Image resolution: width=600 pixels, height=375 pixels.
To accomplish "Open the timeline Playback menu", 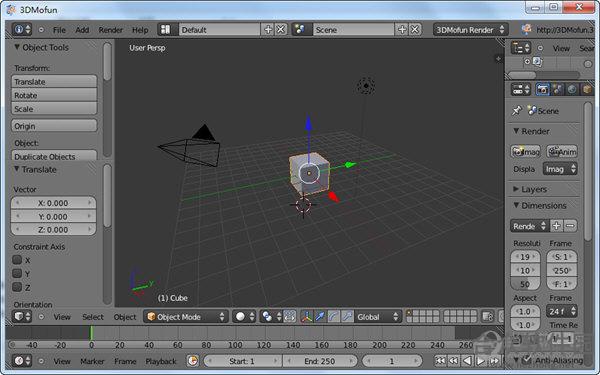I will tap(161, 361).
